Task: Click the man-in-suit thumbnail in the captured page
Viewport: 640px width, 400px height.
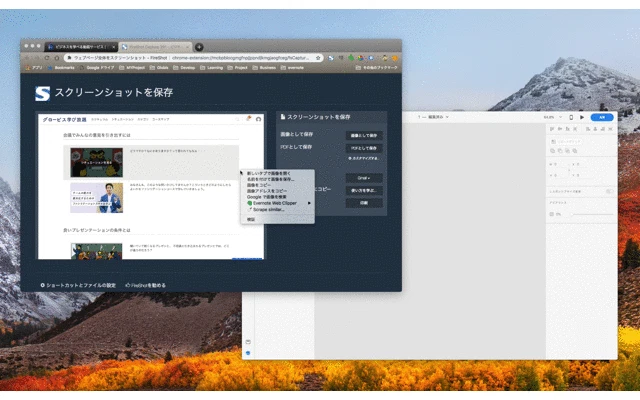Action: point(97,198)
